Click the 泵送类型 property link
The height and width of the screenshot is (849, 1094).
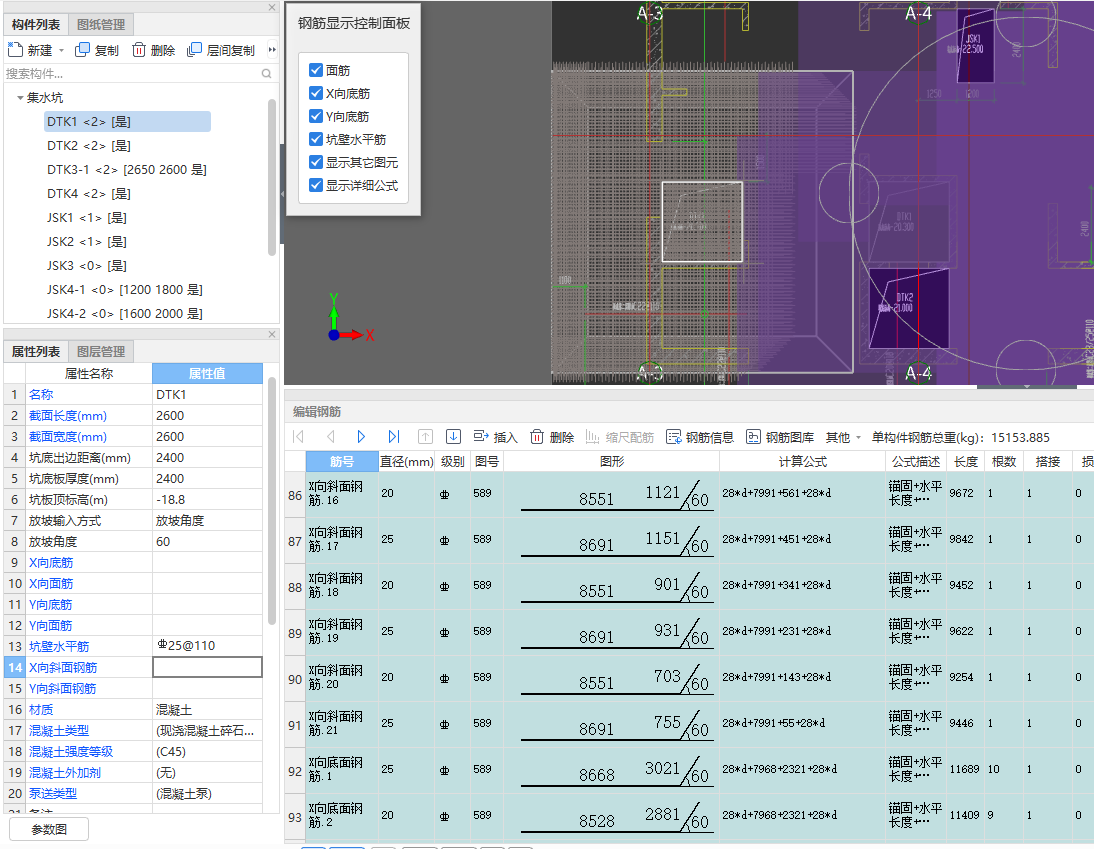pyautogui.click(x=52, y=793)
